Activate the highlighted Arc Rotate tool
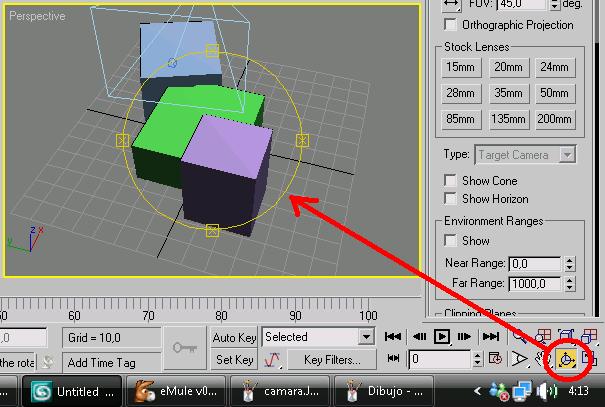The image size is (605, 407). point(566,360)
